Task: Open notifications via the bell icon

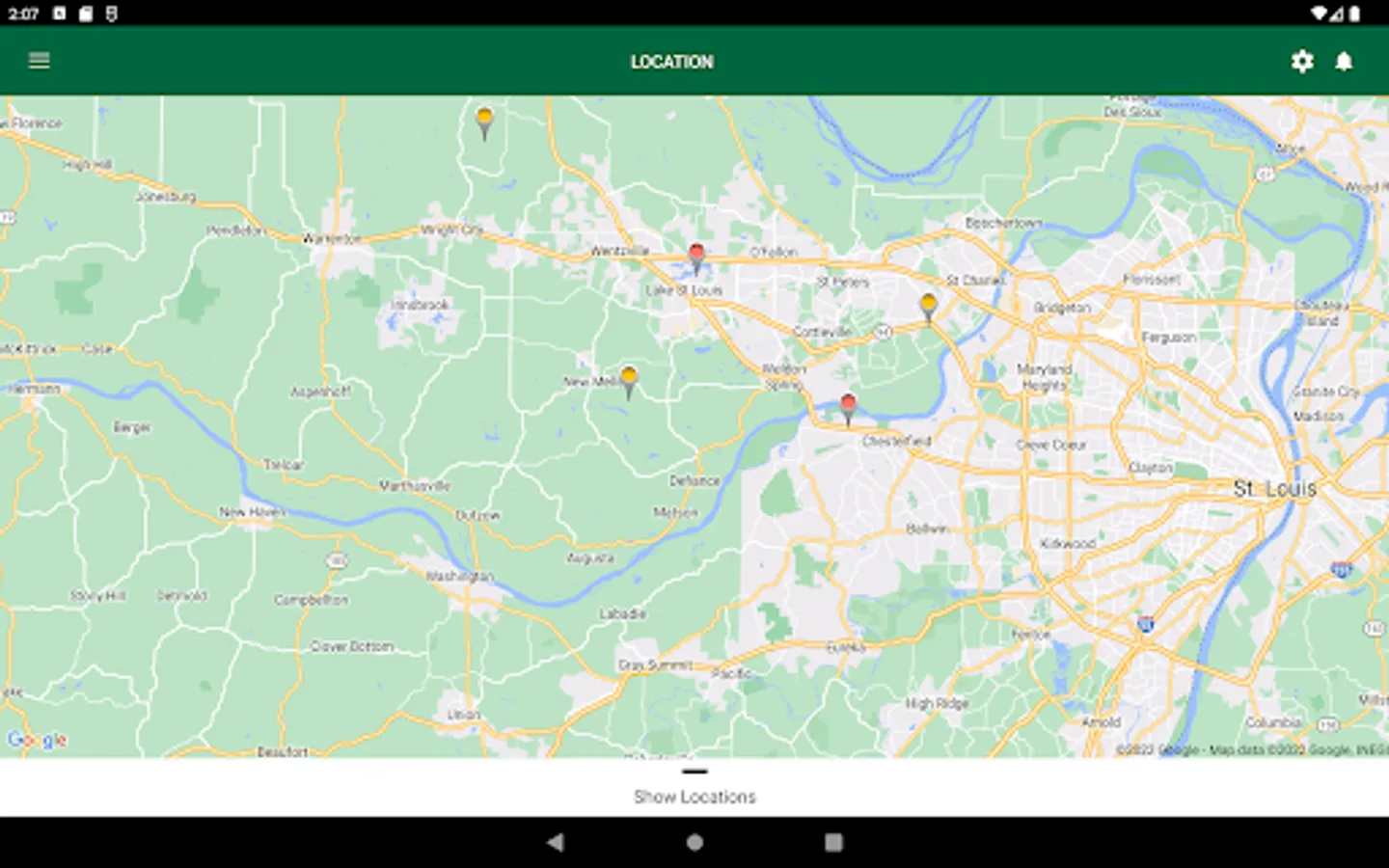Action: (1344, 62)
